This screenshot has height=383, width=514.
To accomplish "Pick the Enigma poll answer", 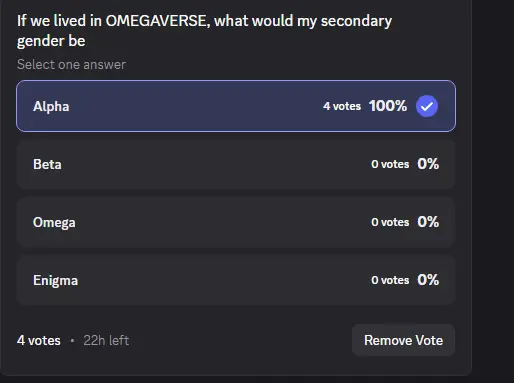I will coord(236,280).
